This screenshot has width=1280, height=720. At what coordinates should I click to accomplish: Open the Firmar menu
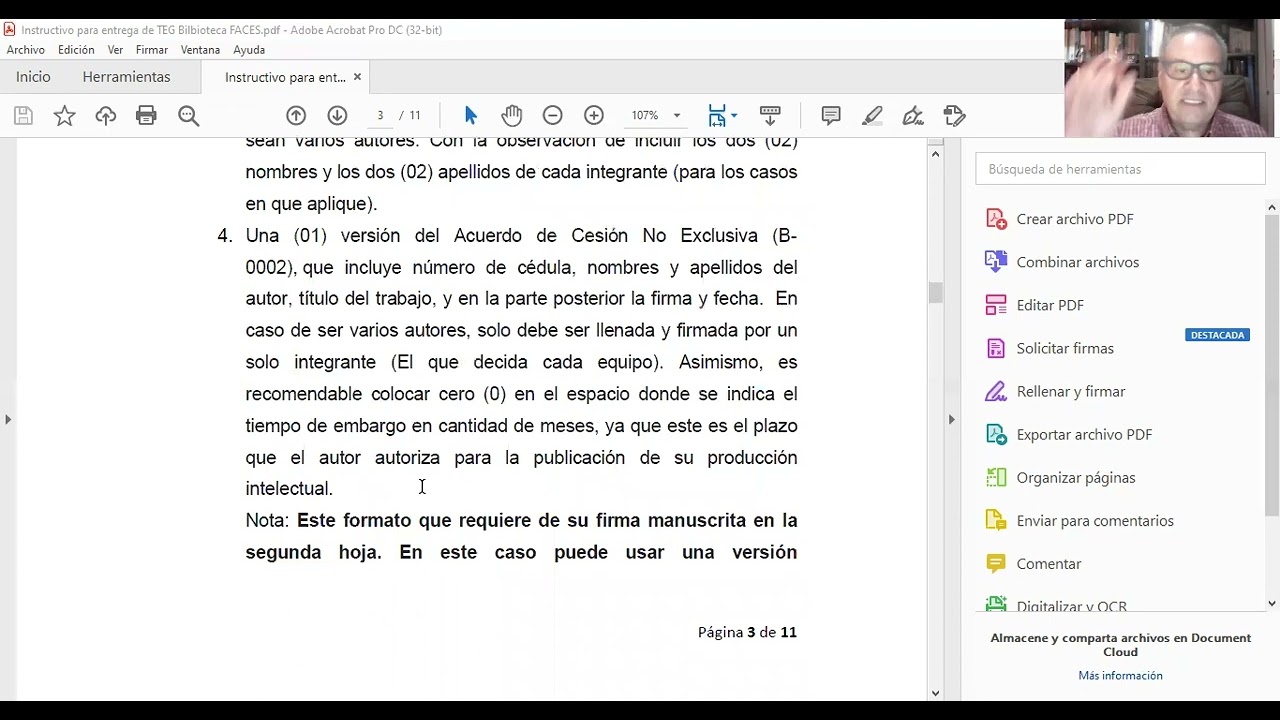(152, 50)
